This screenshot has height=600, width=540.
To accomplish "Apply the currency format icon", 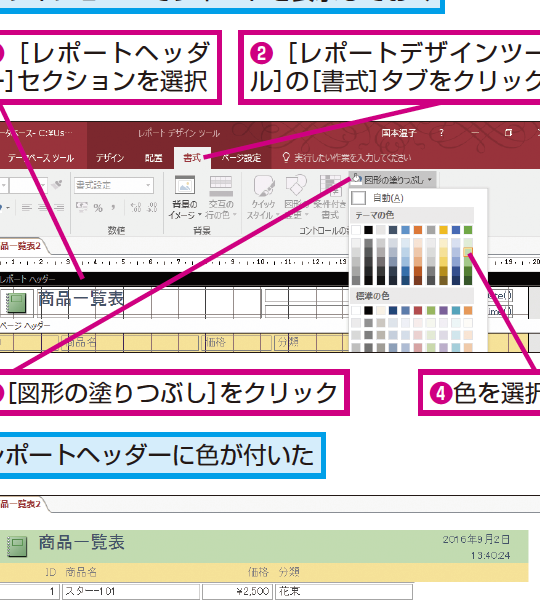I will [x=82, y=208].
